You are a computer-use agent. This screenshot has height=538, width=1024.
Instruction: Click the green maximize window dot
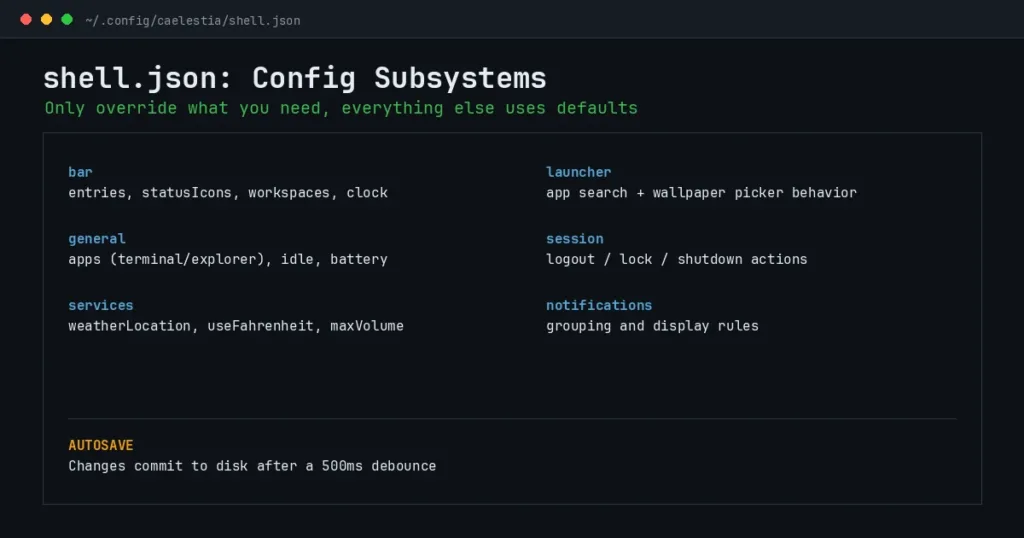67,20
